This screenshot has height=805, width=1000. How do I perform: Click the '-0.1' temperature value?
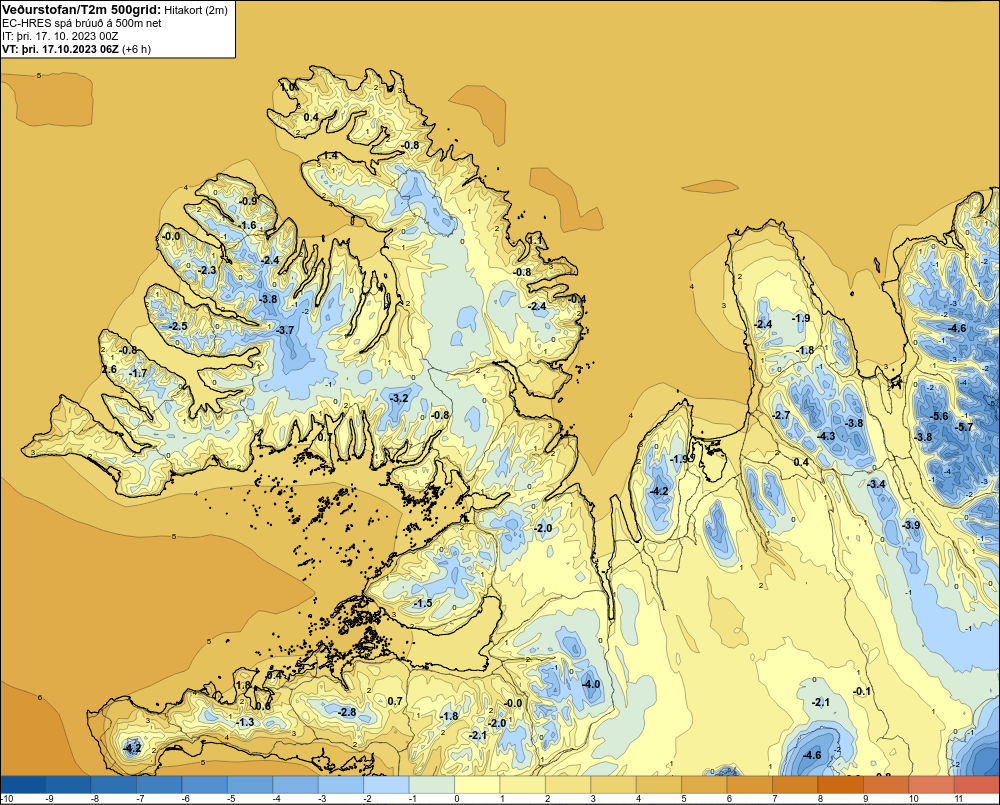click(x=862, y=691)
